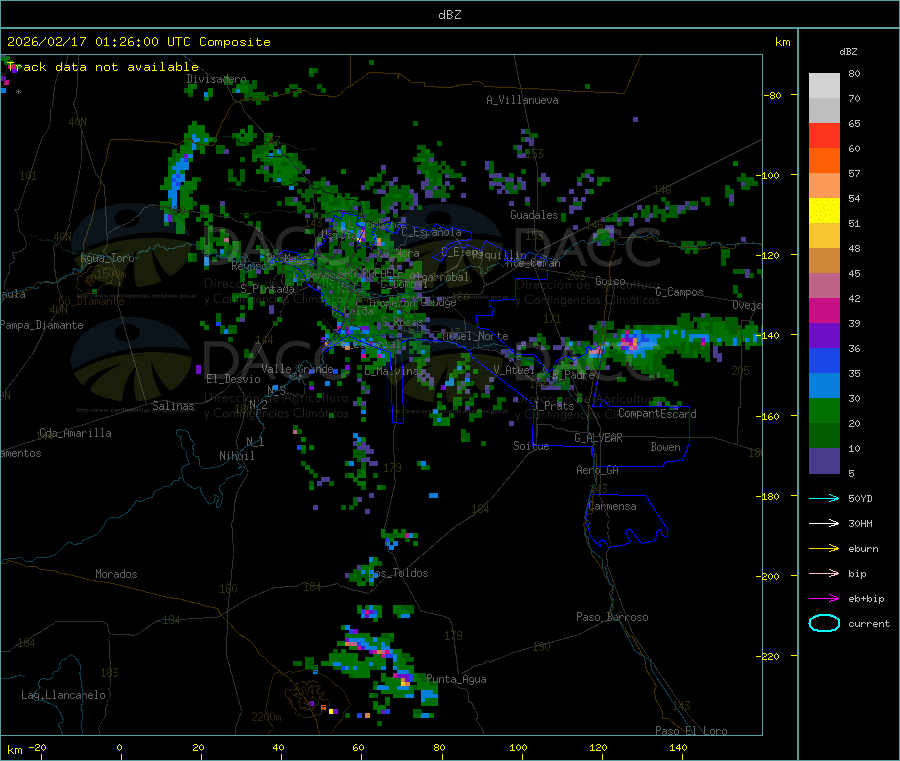Click the 'CompantEscard' map label
900x761 pixels.
[x=657, y=413]
